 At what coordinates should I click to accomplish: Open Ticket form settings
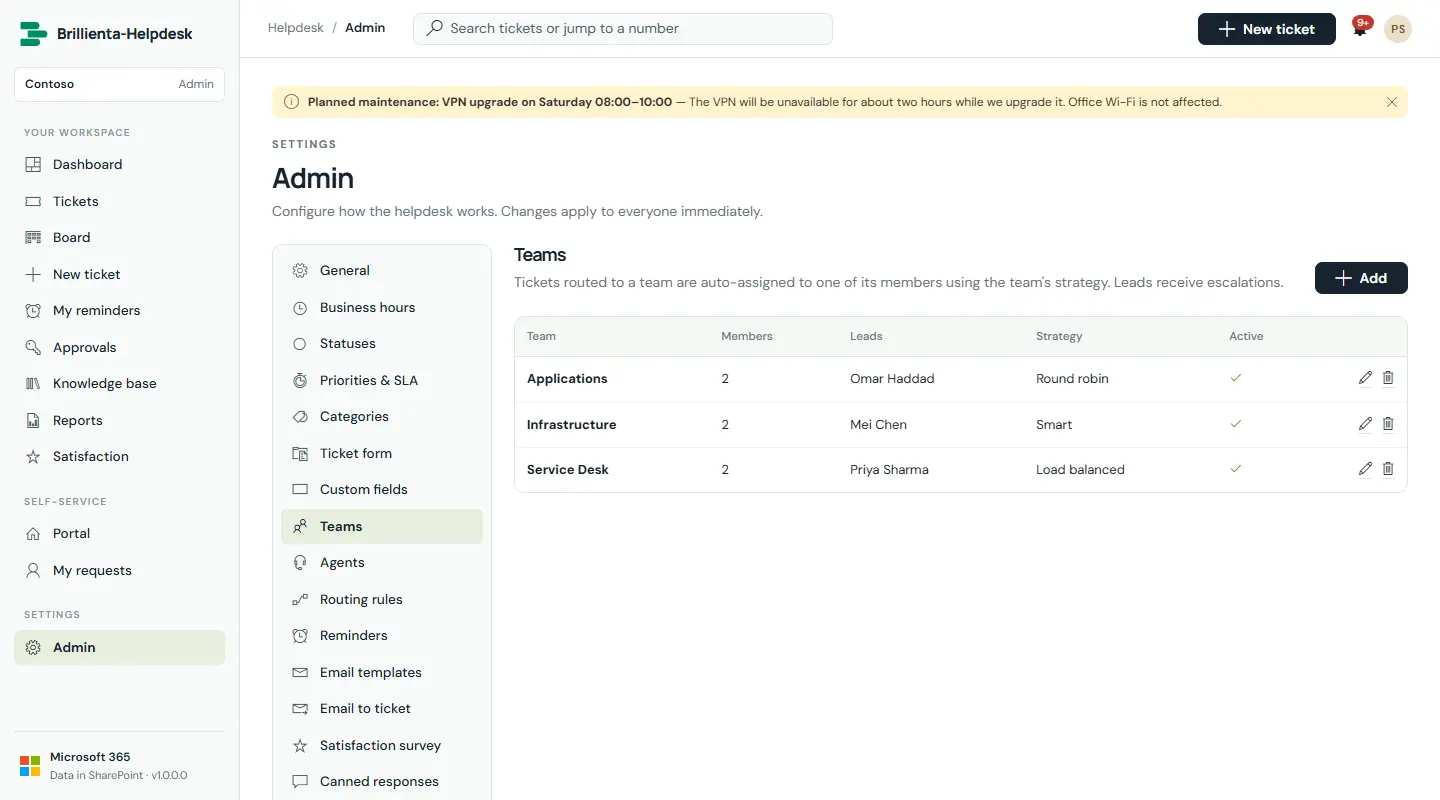pyautogui.click(x=382, y=453)
